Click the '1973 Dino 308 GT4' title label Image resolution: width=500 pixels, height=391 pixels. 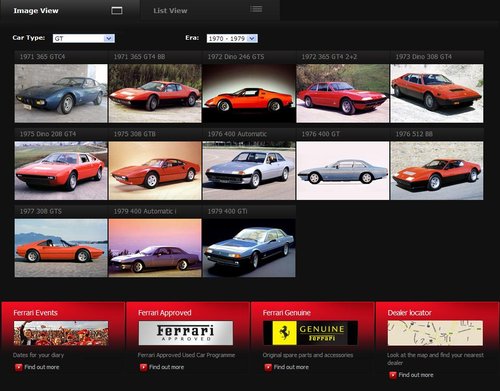pyautogui.click(x=424, y=57)
